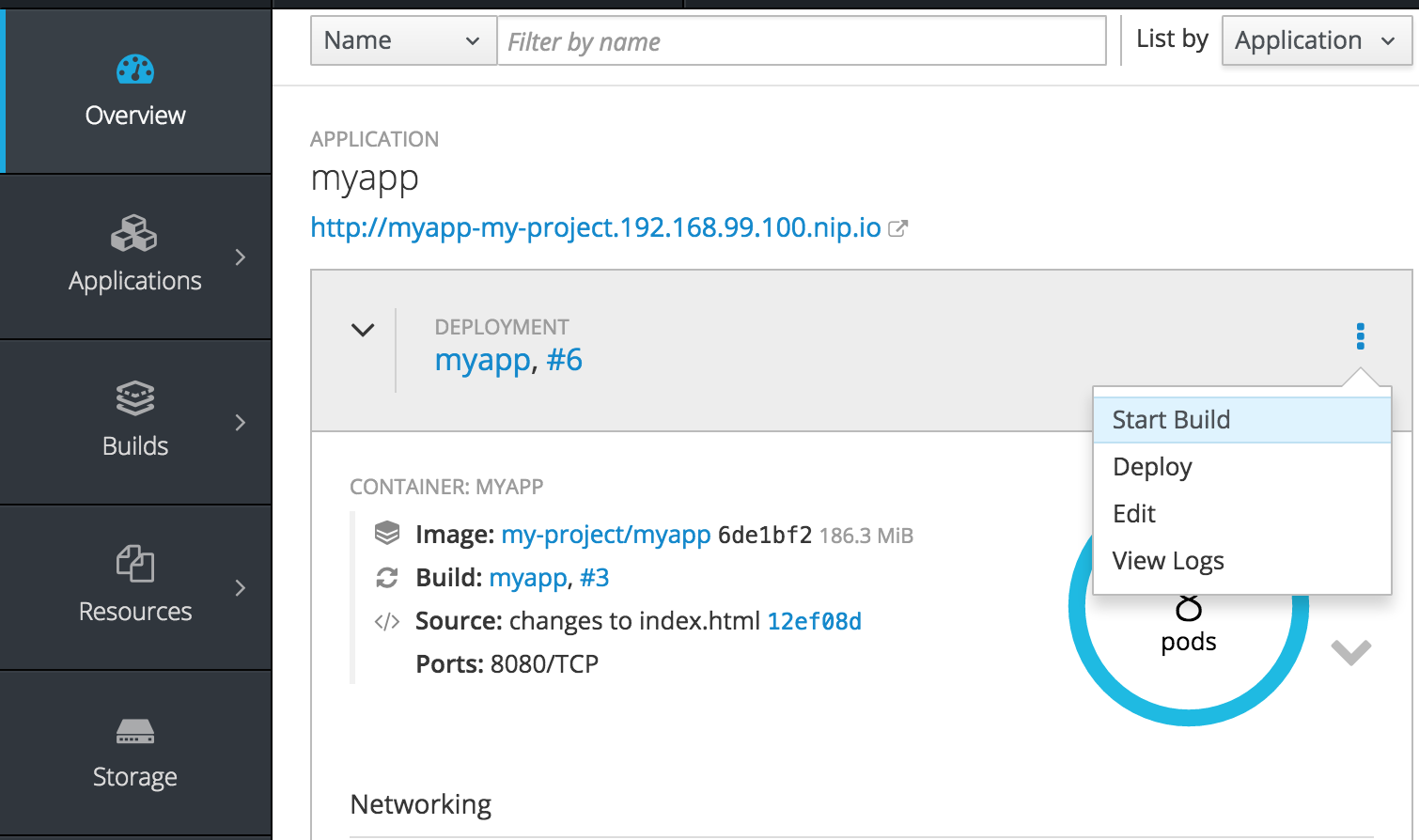This screenshot has width=1419, height=840.
Task: Click the image layers icon beside Image
Action: [387, 533]
